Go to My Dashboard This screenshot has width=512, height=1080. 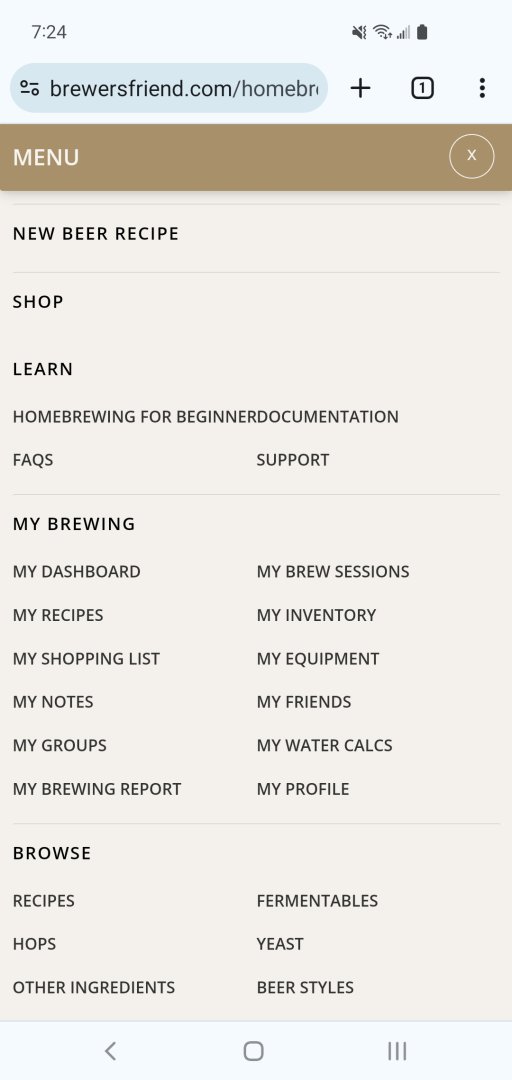(76, 572)
